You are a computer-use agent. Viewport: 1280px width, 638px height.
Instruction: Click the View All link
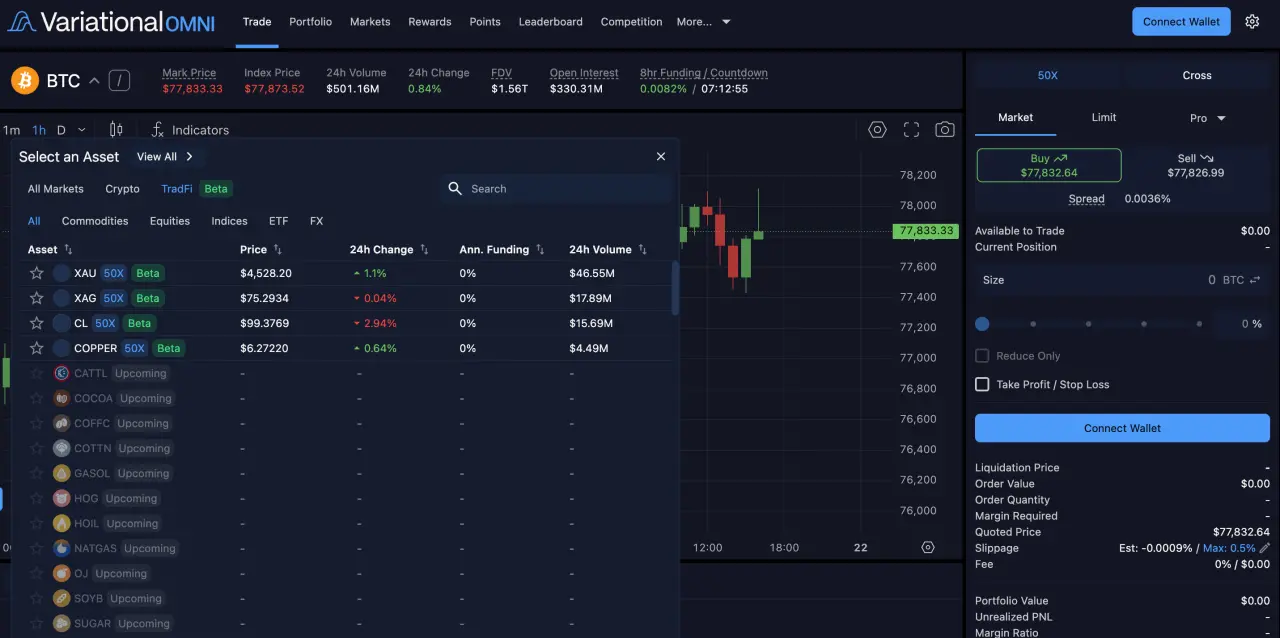pyautogui.click(x=165, y=157)
